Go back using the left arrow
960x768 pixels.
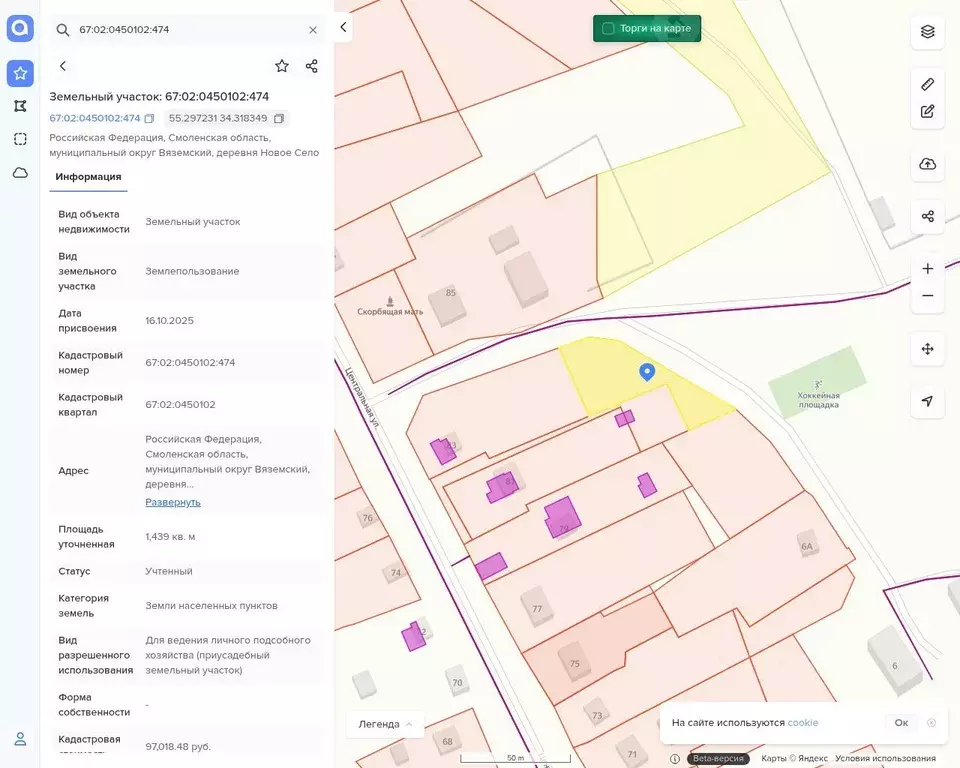(x=62, y=66)
